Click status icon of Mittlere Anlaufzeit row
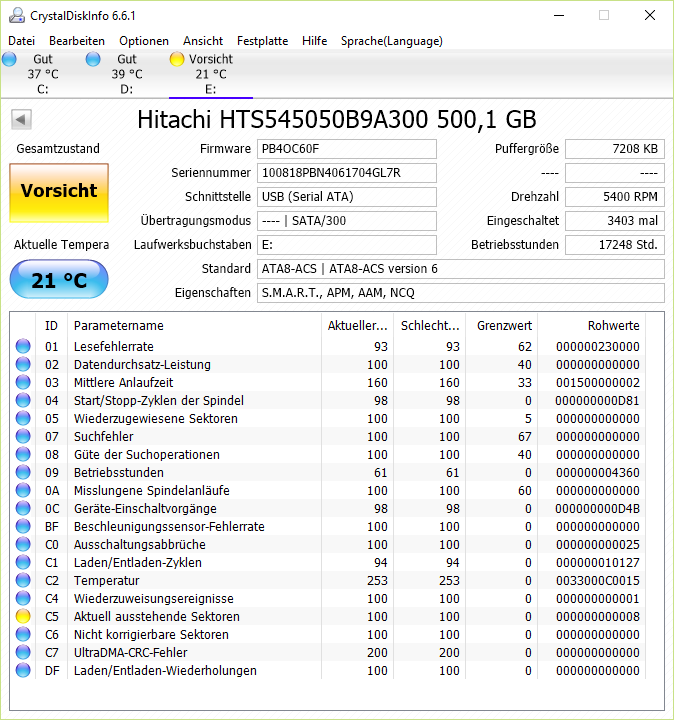This screenshot has width=674, height=720. [x=23, y=382]
